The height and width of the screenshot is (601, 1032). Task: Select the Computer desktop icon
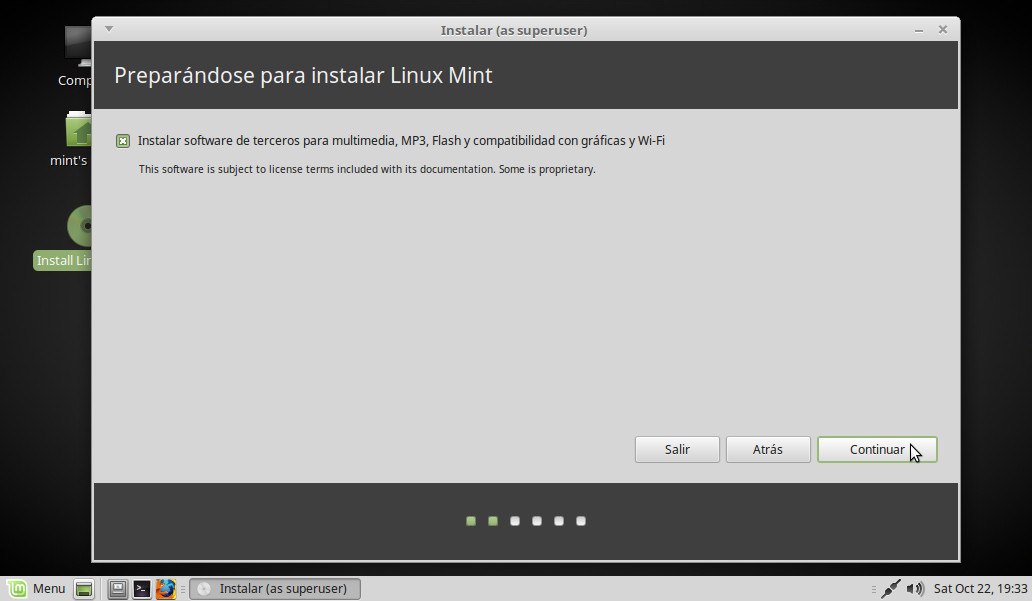coord(78,45)
